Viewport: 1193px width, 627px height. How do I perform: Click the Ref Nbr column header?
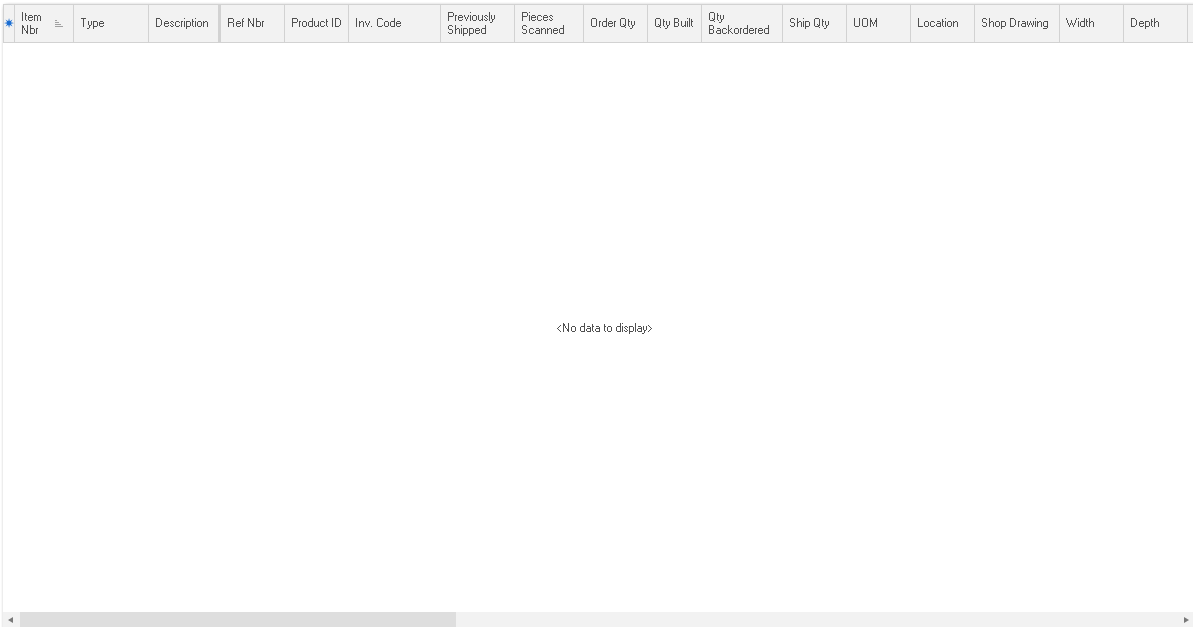(251, 23)
